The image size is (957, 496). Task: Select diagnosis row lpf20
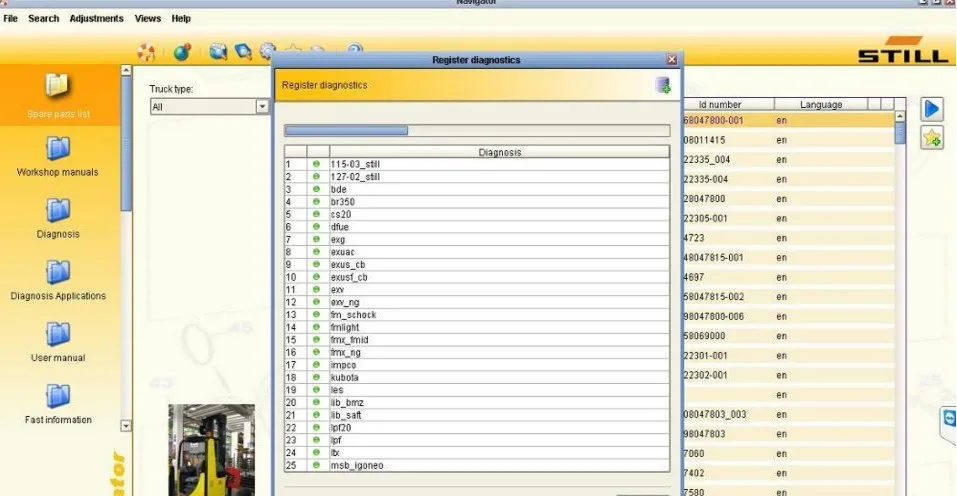[477, 428]
